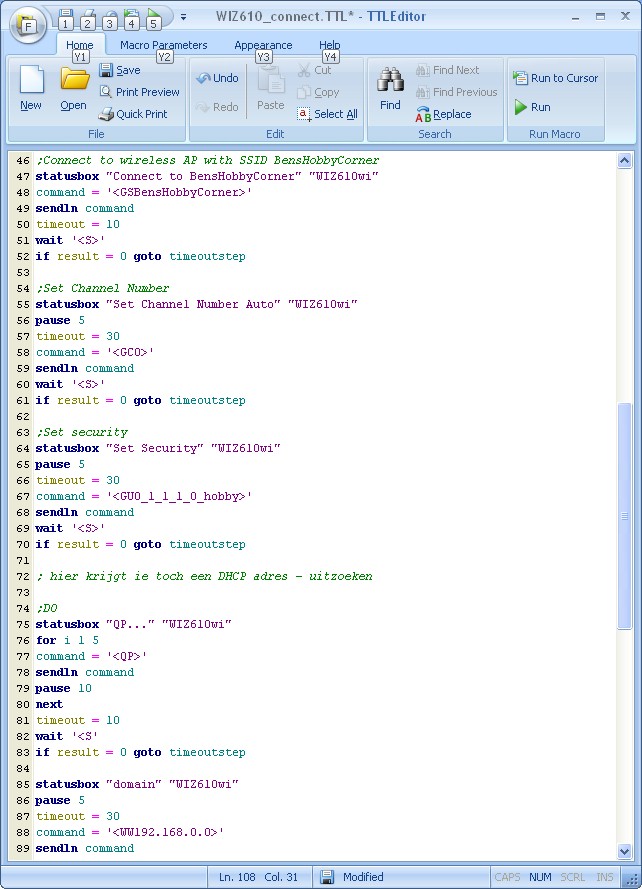Click ';Set security' comment on line 63
642x889 pixels.
[82, 432]
